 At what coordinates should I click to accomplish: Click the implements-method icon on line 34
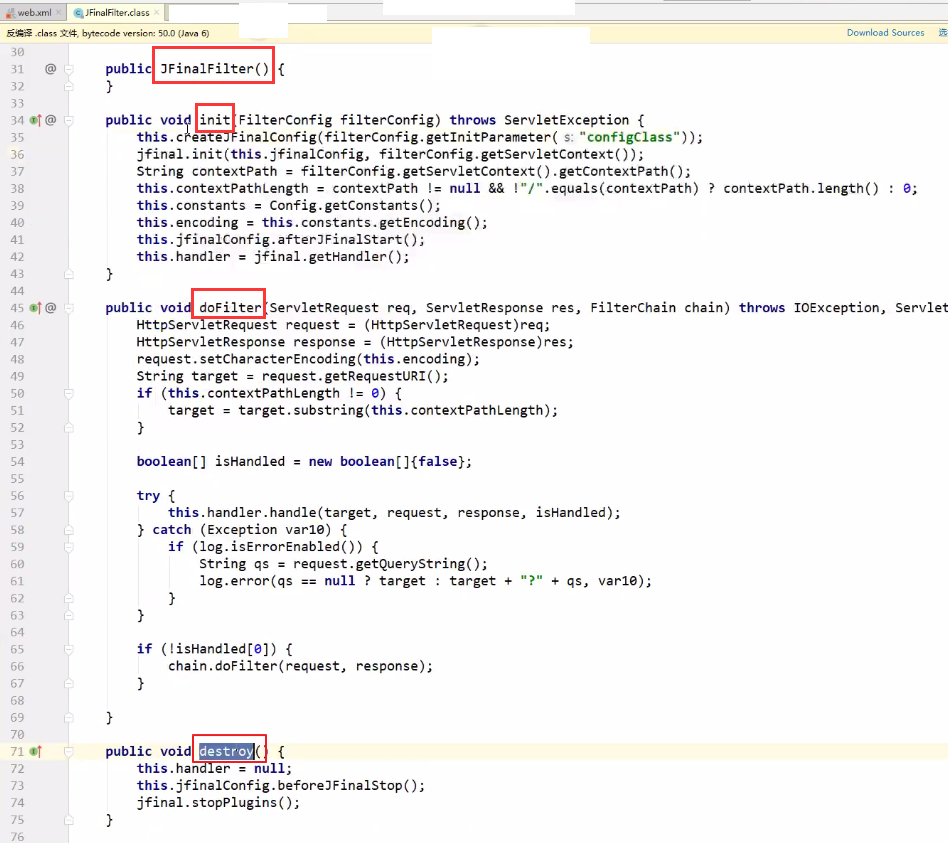(x=35, y=120)
